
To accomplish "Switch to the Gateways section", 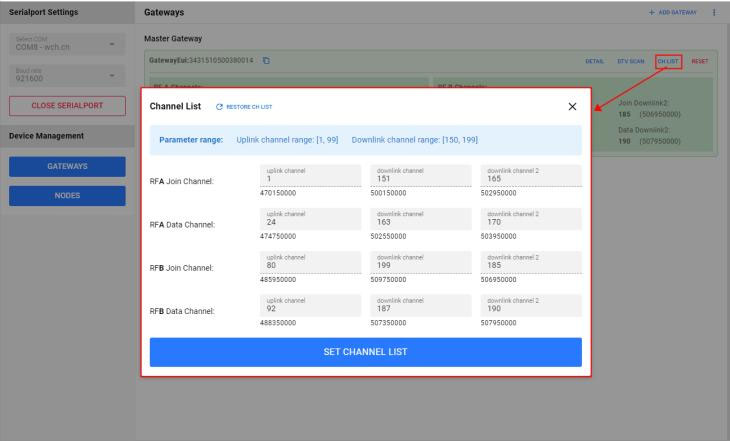I will 67,166.
